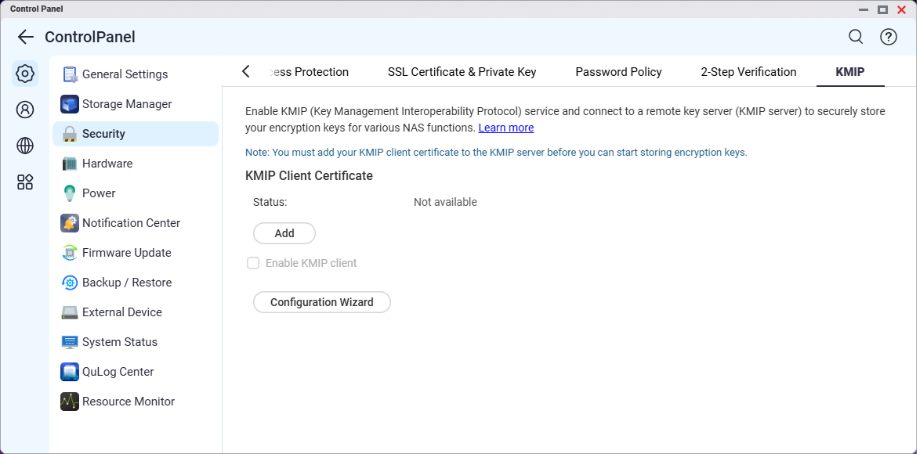The height and width of the screenshot is (454, 918).
Task: Select the Network globe icon in left rail
Action: pyautogui.click(x=25, y=146)
